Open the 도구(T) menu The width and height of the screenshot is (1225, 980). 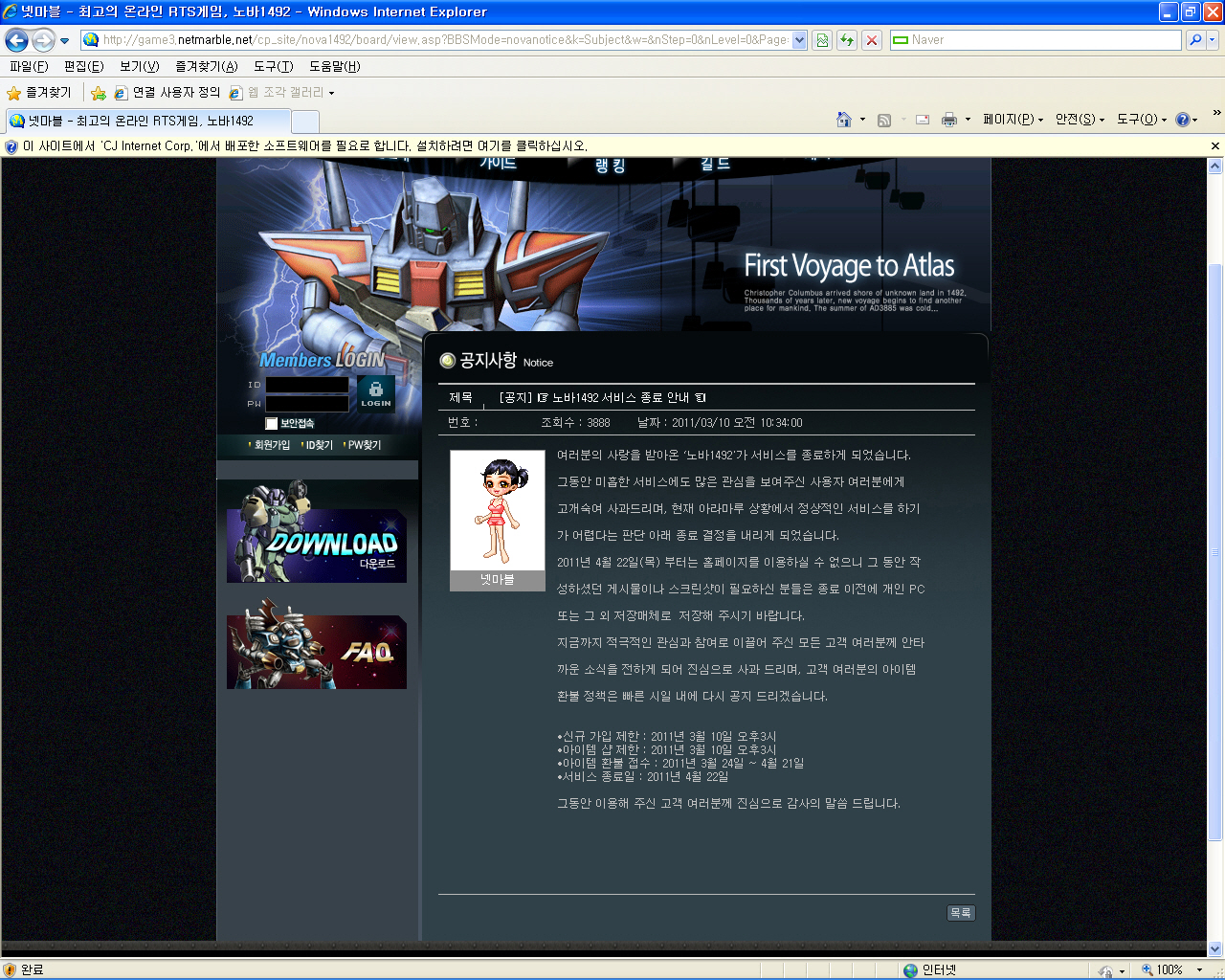274,67
